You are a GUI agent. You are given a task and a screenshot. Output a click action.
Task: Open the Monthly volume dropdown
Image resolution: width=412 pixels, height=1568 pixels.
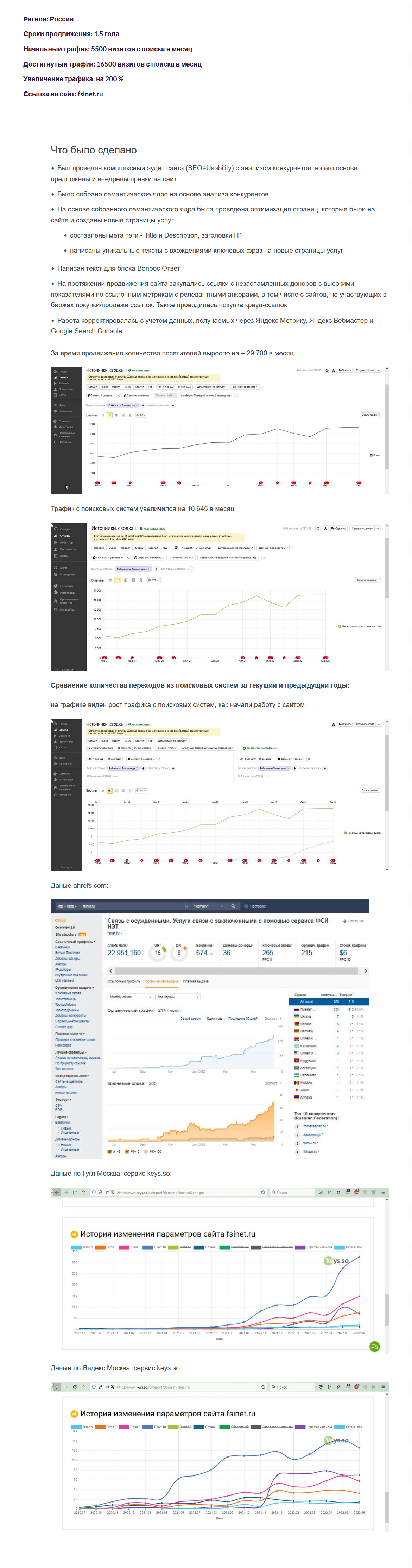click(130, 997)
